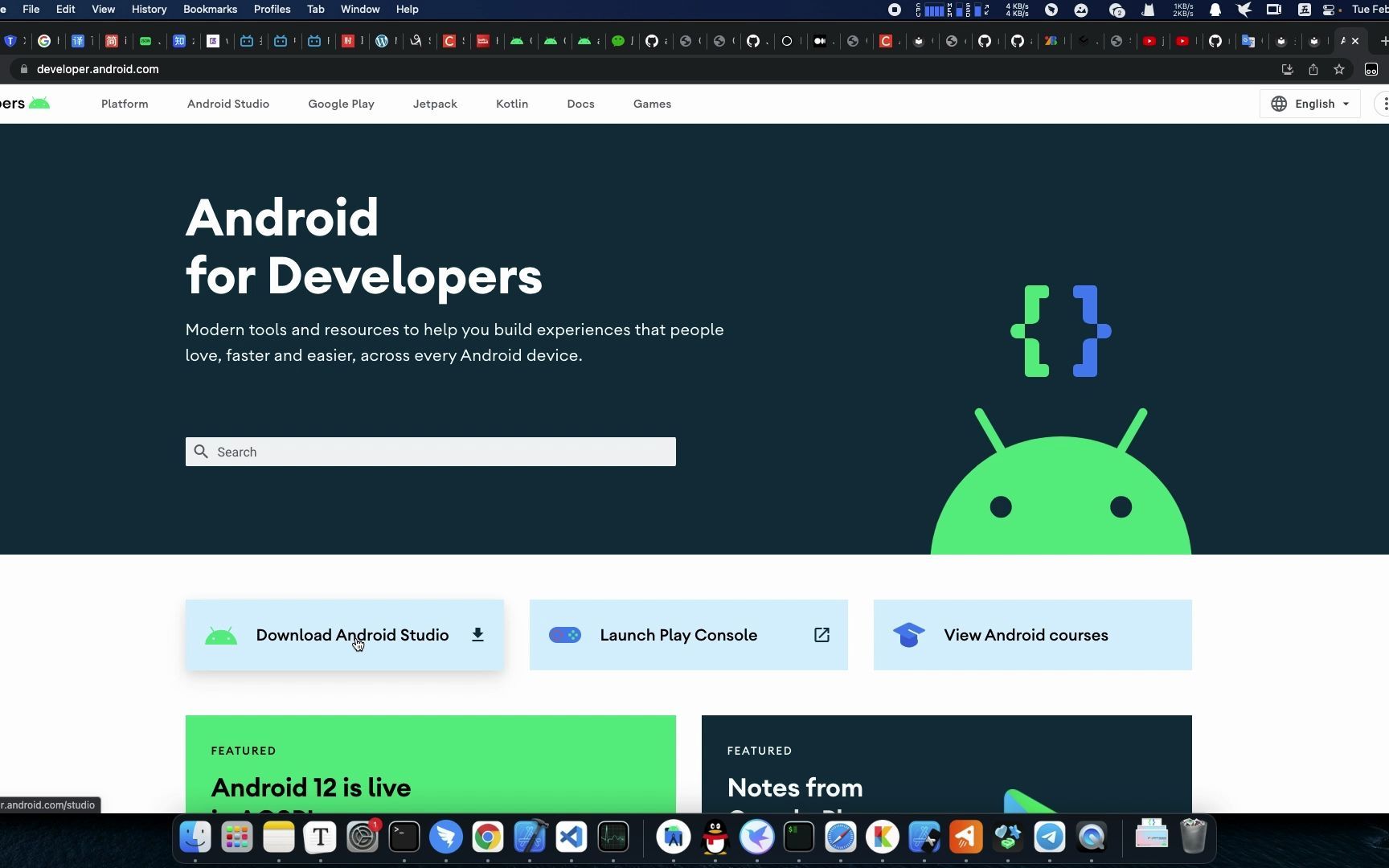Click the View Android courses button
1389x868 pixels.
pyautogui.click(x=1033, y=635)
